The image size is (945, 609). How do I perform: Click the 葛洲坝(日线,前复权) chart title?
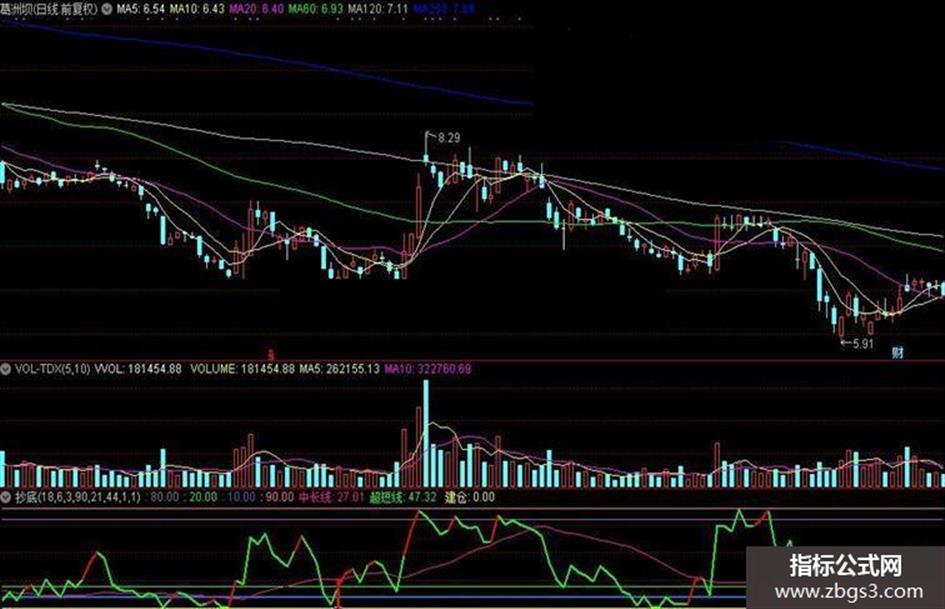[49, 9]
